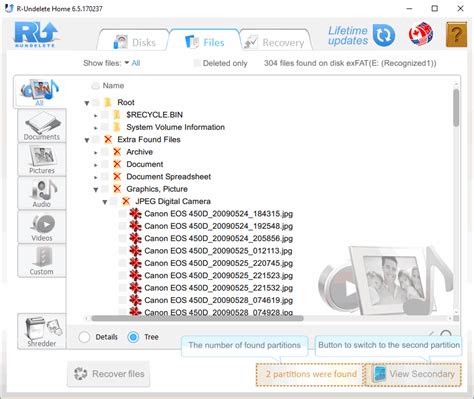
Task: Click the $RECYCLE.BIN folder icon
Action: point(116,115)
